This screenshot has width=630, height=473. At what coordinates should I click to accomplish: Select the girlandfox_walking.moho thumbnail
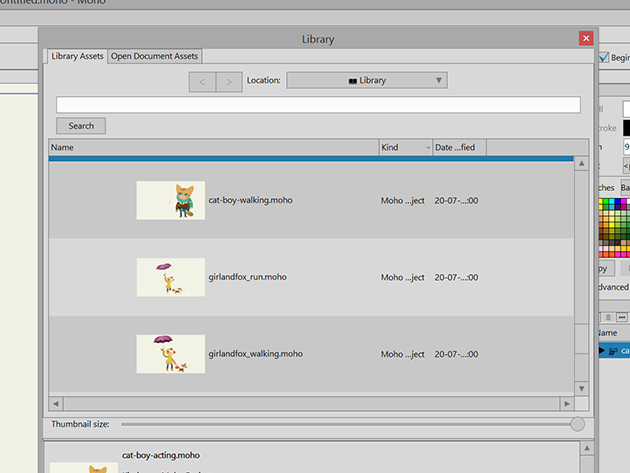(x=171, y=354)
